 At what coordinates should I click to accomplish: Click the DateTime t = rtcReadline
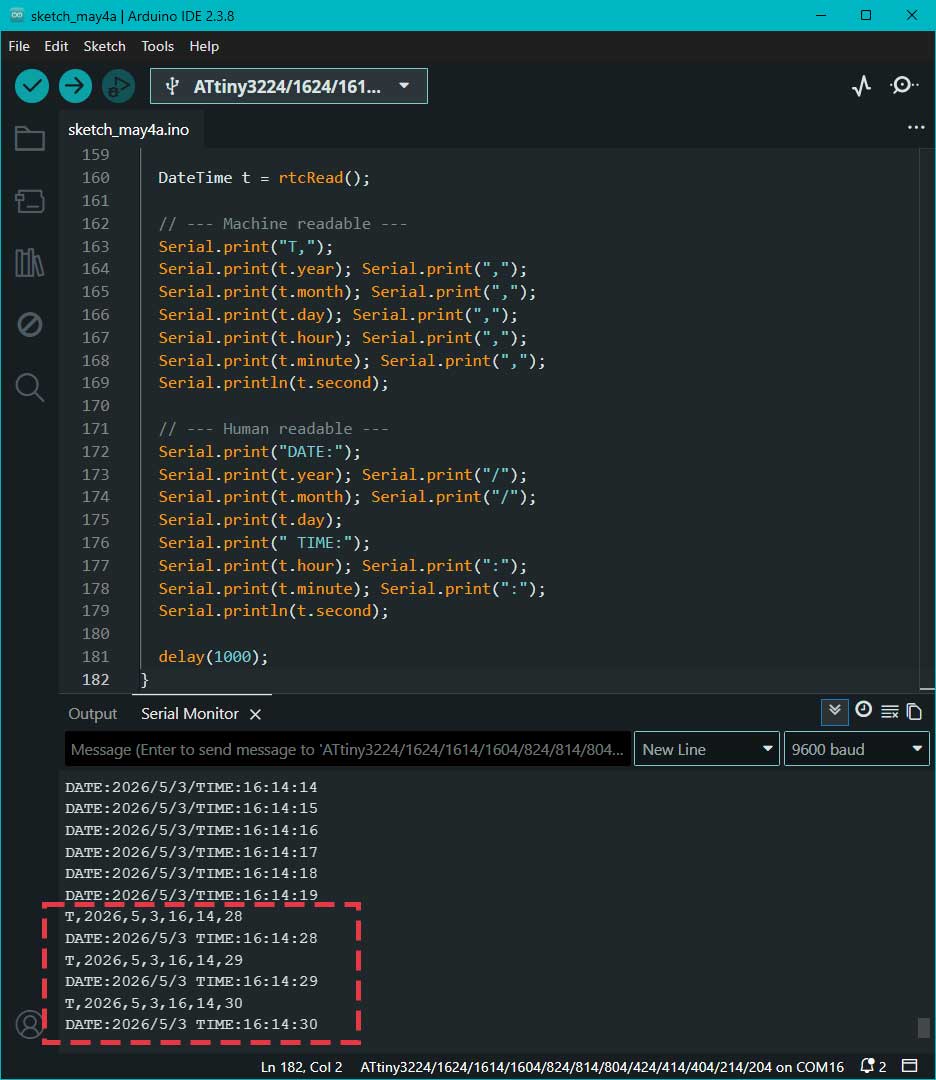(x=264, y=178)
